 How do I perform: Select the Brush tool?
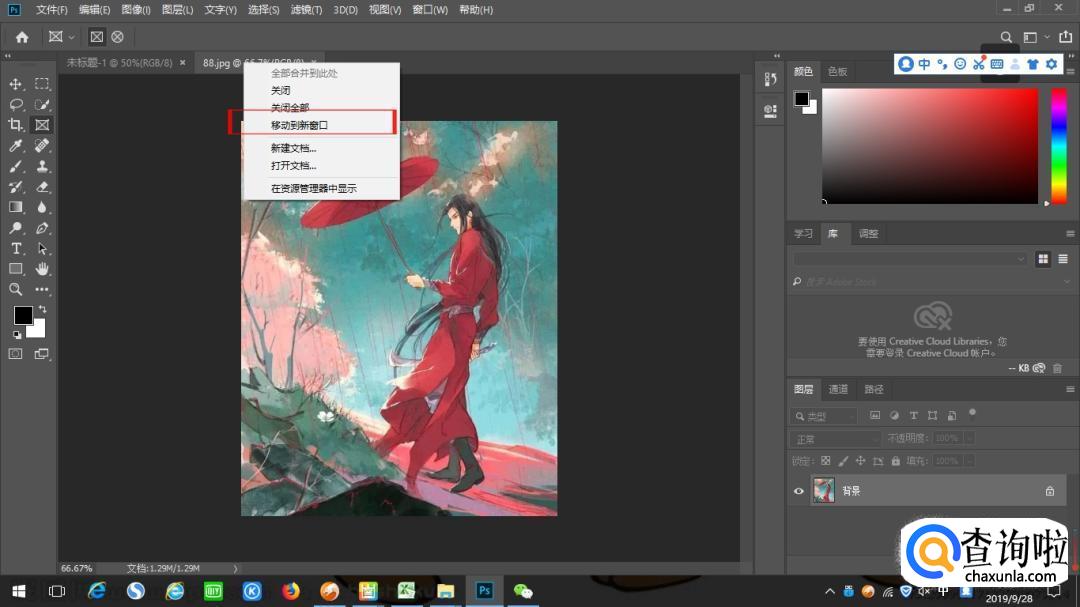click(15, 166)
